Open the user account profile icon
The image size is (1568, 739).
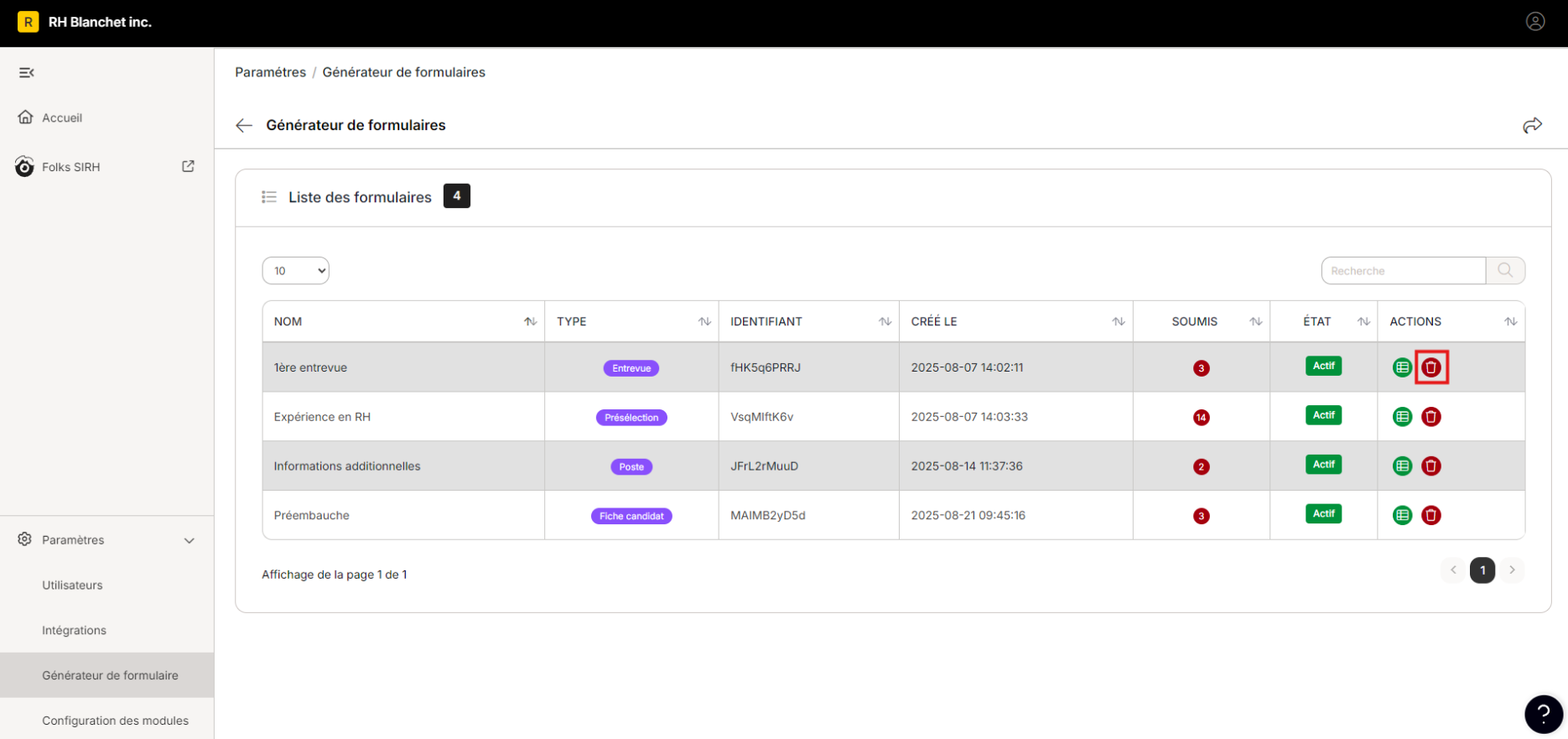1535,22
